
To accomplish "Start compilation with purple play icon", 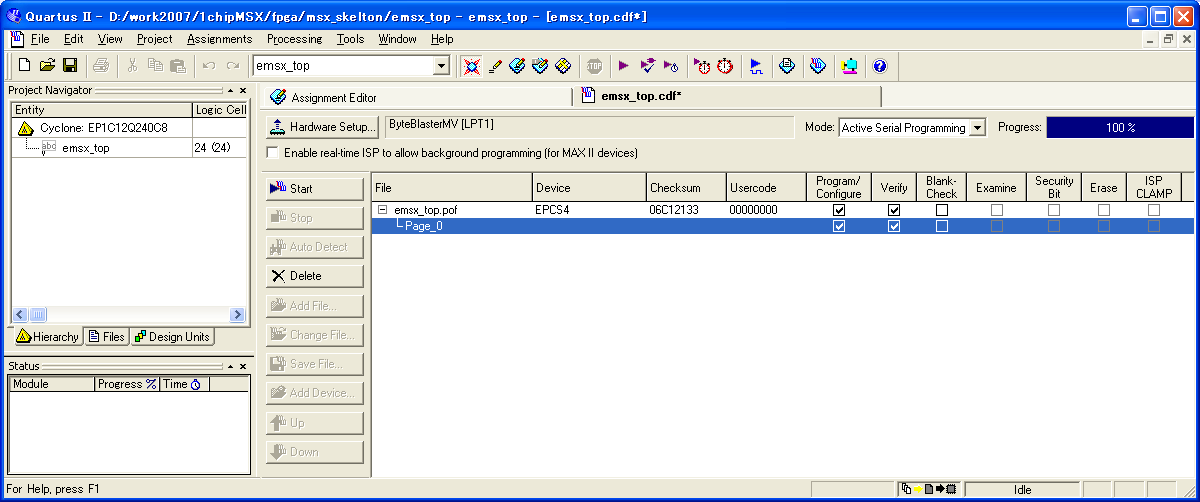I will click(623, 66).
